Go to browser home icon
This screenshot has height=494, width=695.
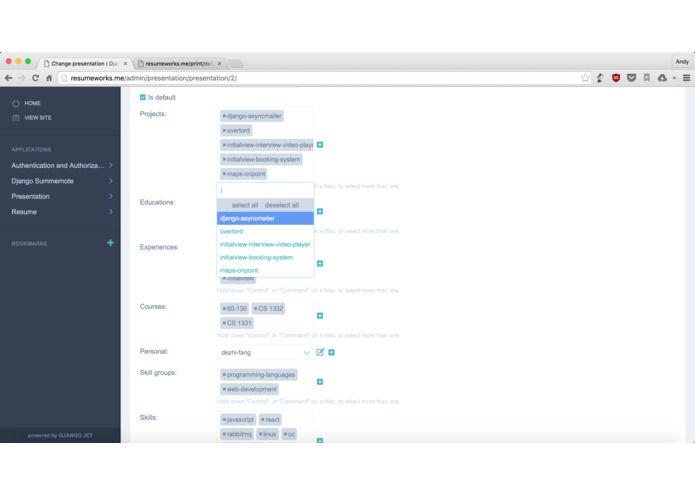[49, 78]
